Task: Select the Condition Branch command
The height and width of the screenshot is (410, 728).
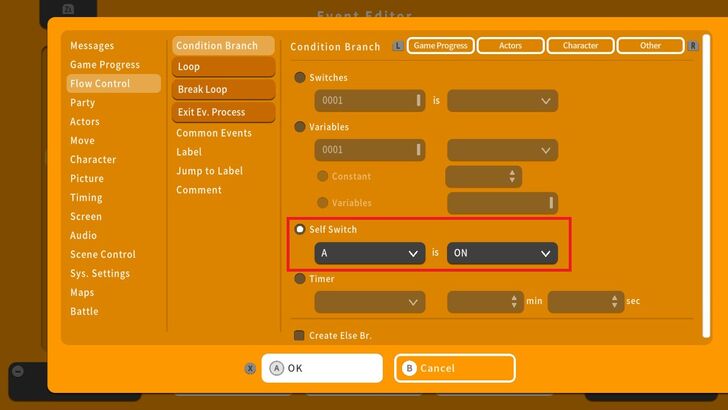Action: (x=223, y=46)
